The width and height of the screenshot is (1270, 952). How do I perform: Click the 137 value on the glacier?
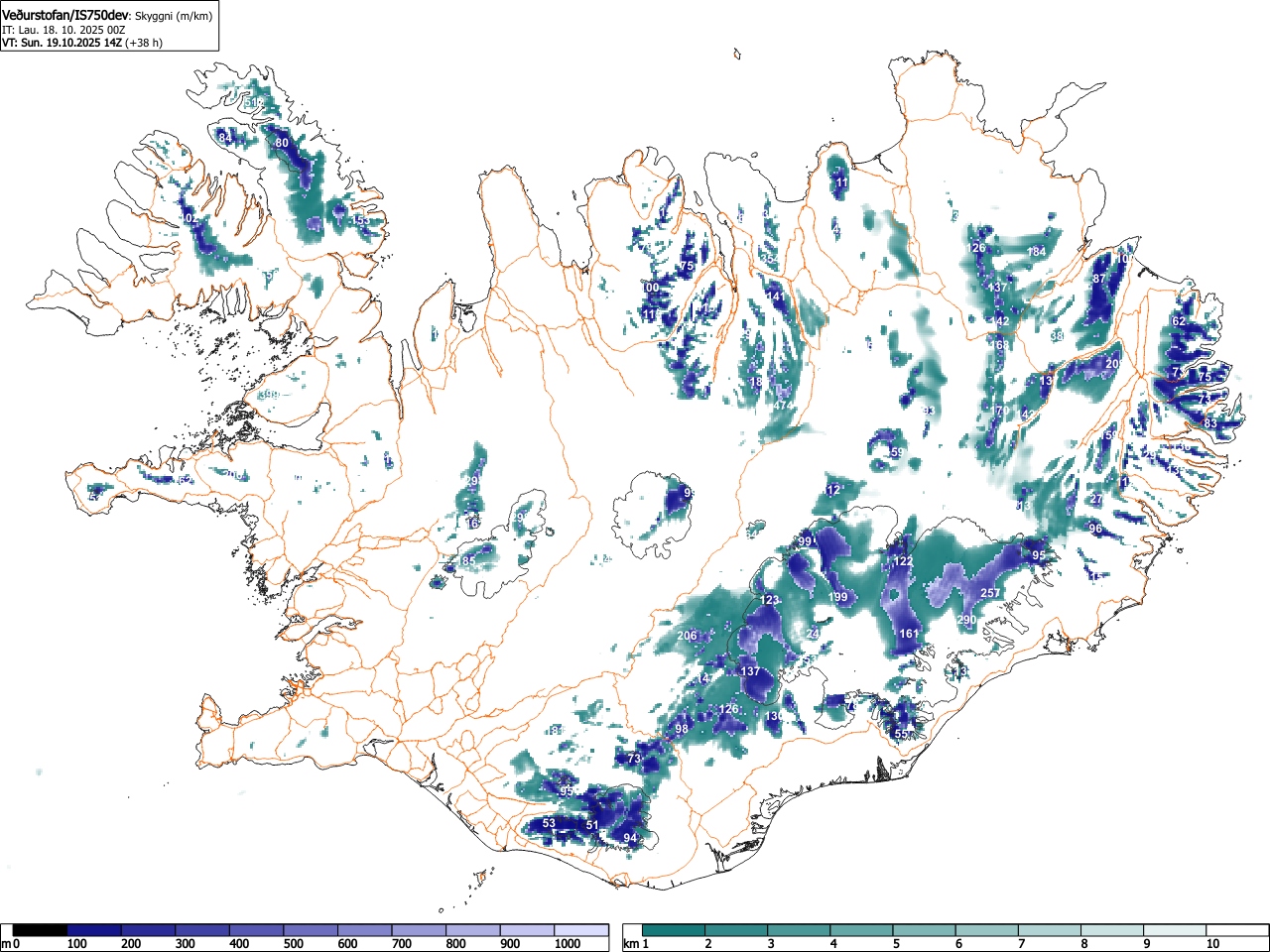[x=750, y=671]
